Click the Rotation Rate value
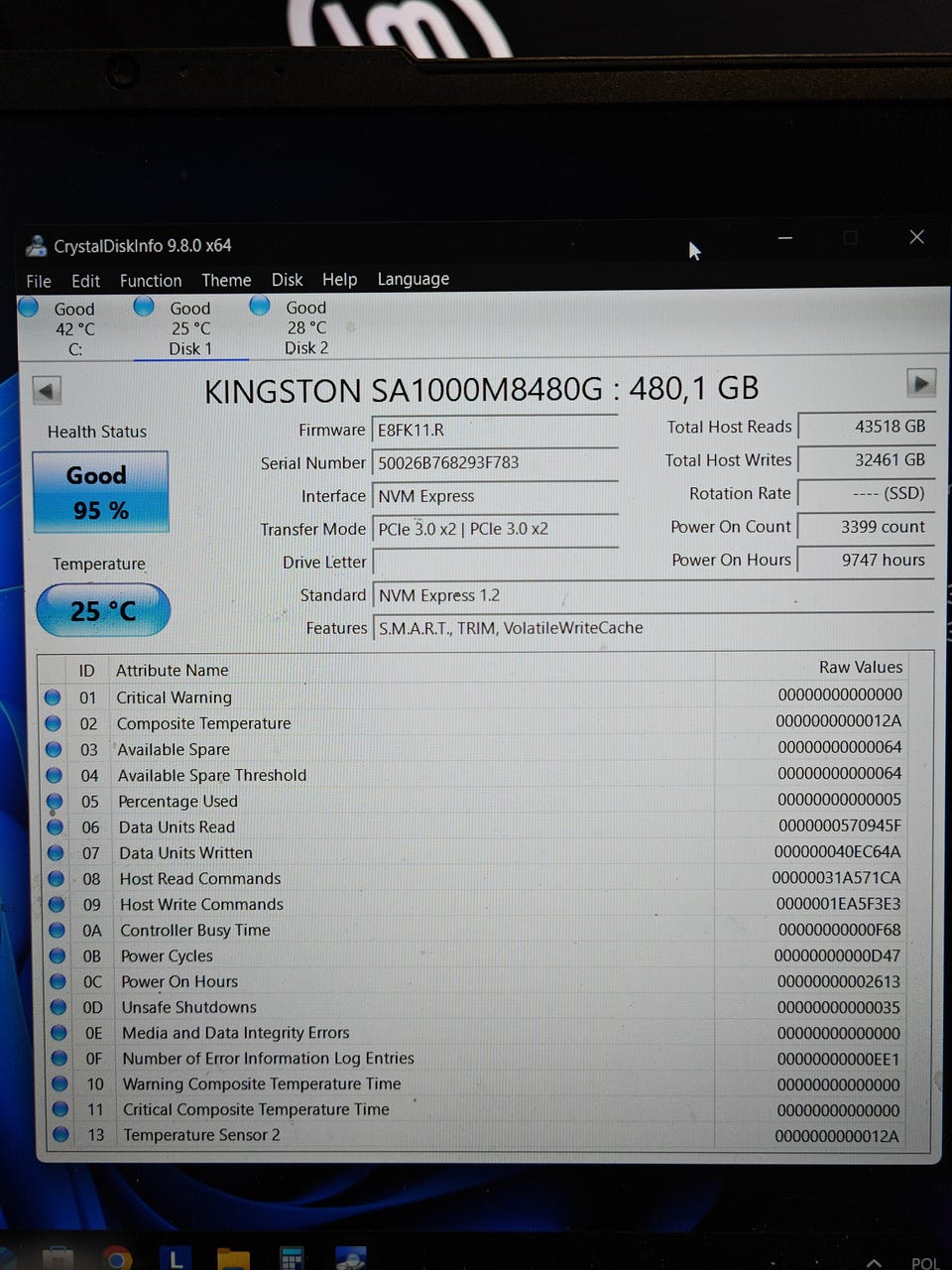Screen dimensions: 952x1270 click(866, 493)
